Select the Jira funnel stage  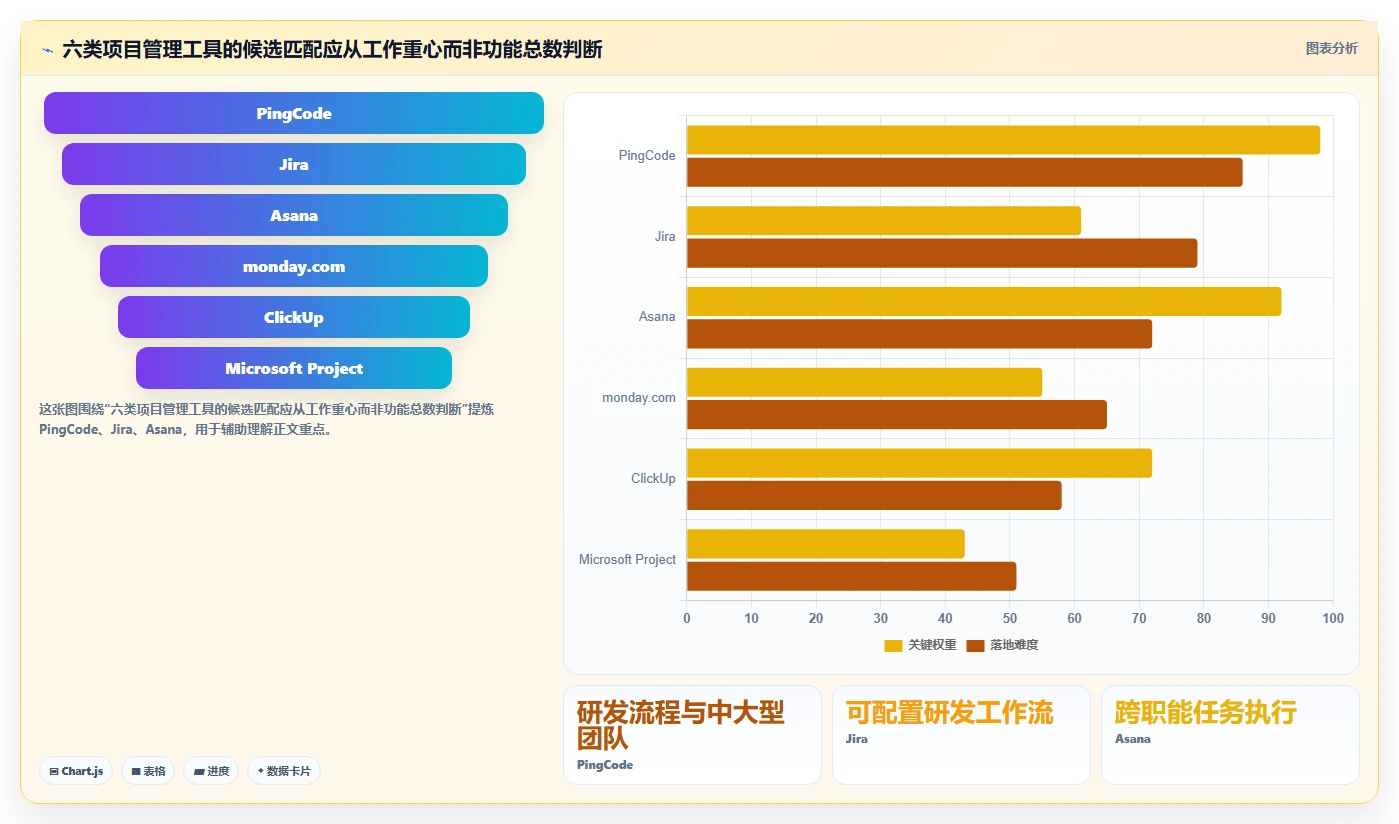[294, 164]
